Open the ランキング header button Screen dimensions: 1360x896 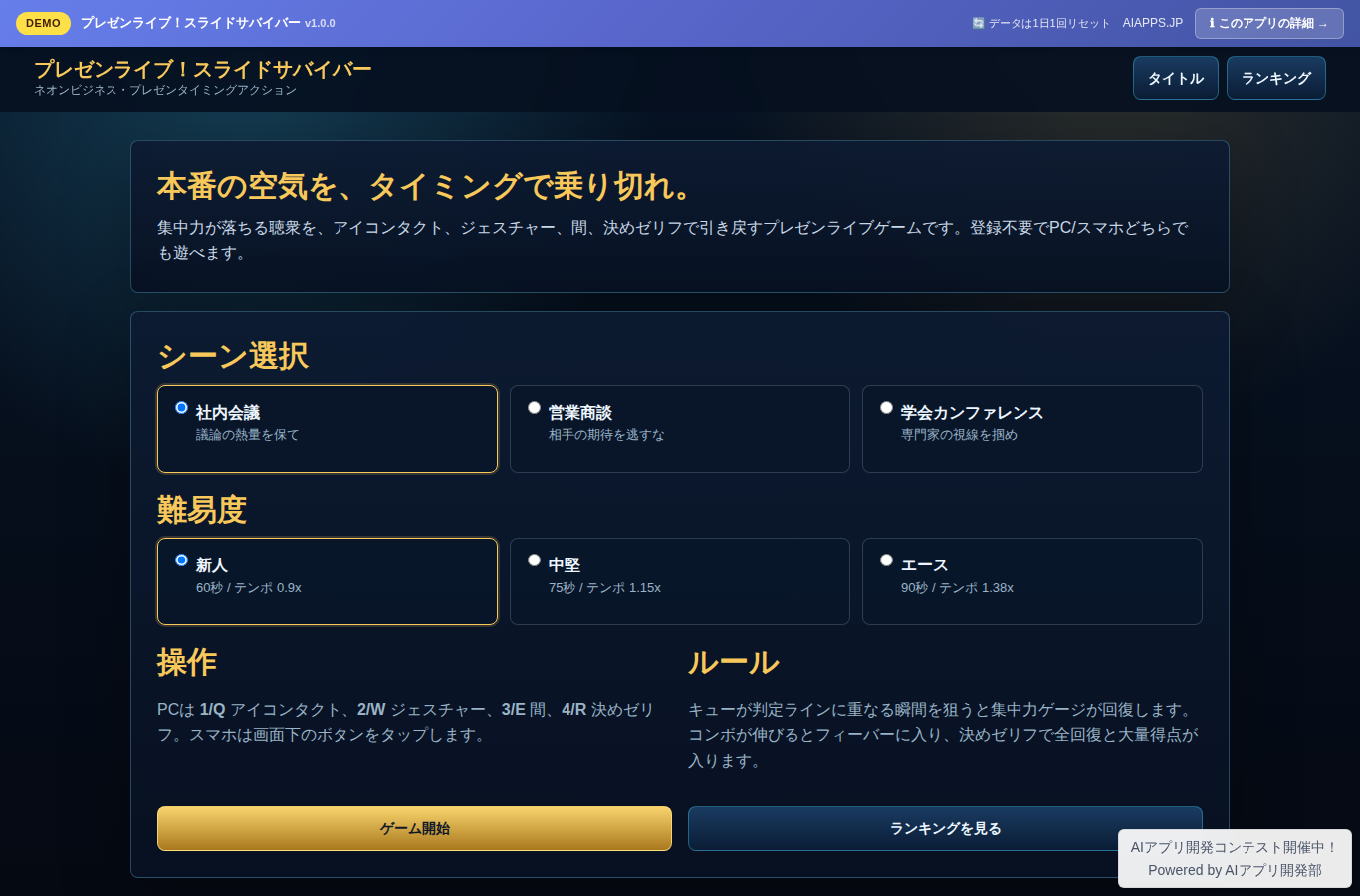coord(1276,78)
